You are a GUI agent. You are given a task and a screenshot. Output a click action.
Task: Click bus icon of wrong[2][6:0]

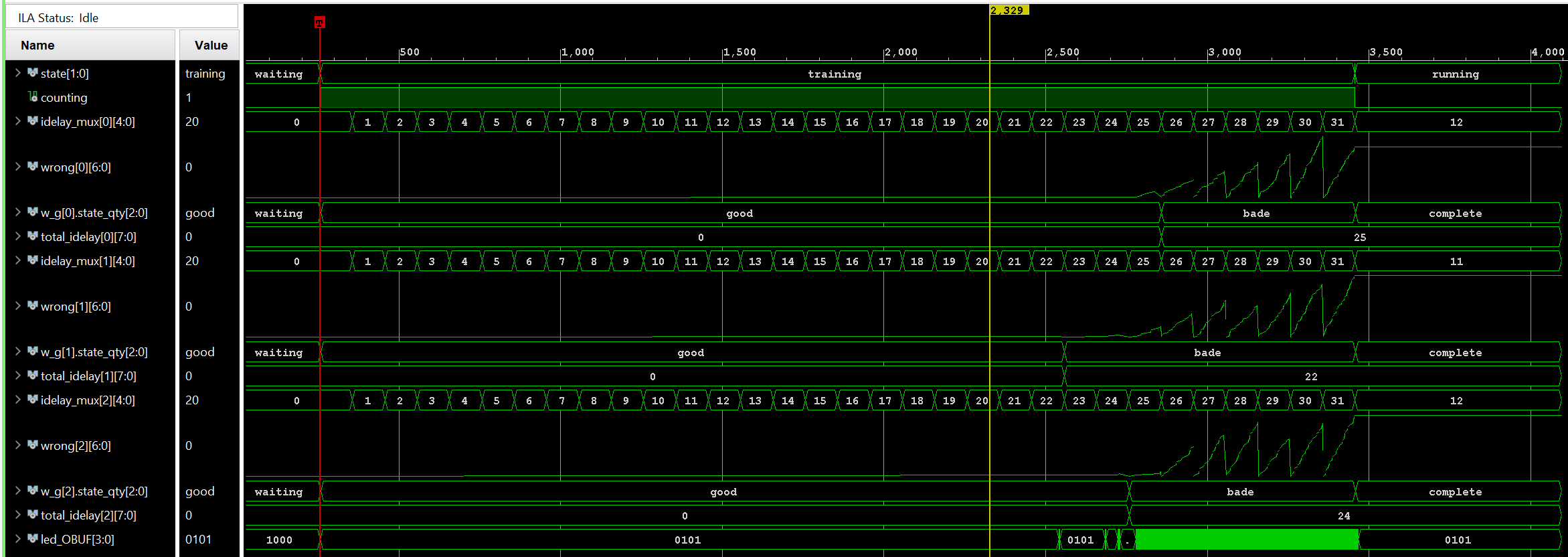click(32, 445)
